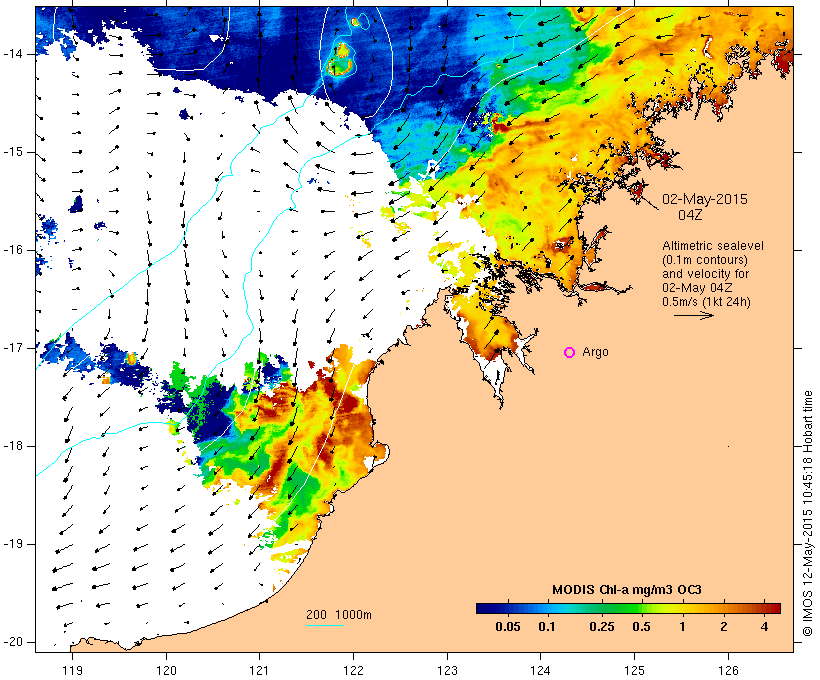Click the velocity reference arrow under 0.5m/s

[x=693, y=315]
